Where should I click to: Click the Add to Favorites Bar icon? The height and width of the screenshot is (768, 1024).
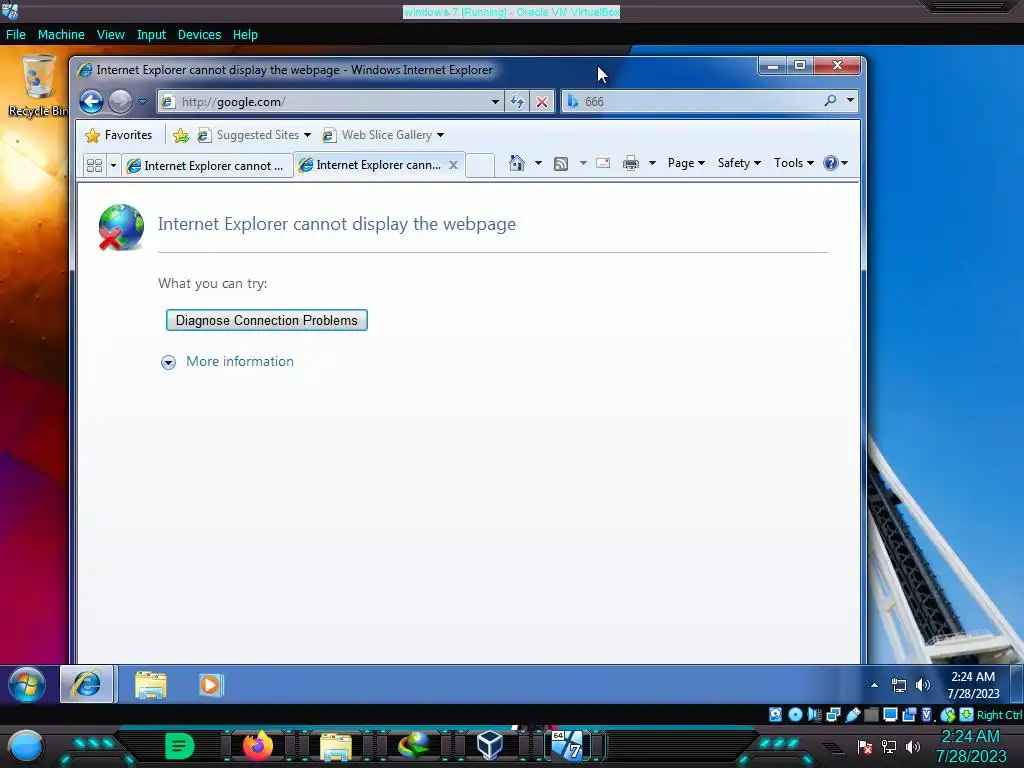[181, 135]
